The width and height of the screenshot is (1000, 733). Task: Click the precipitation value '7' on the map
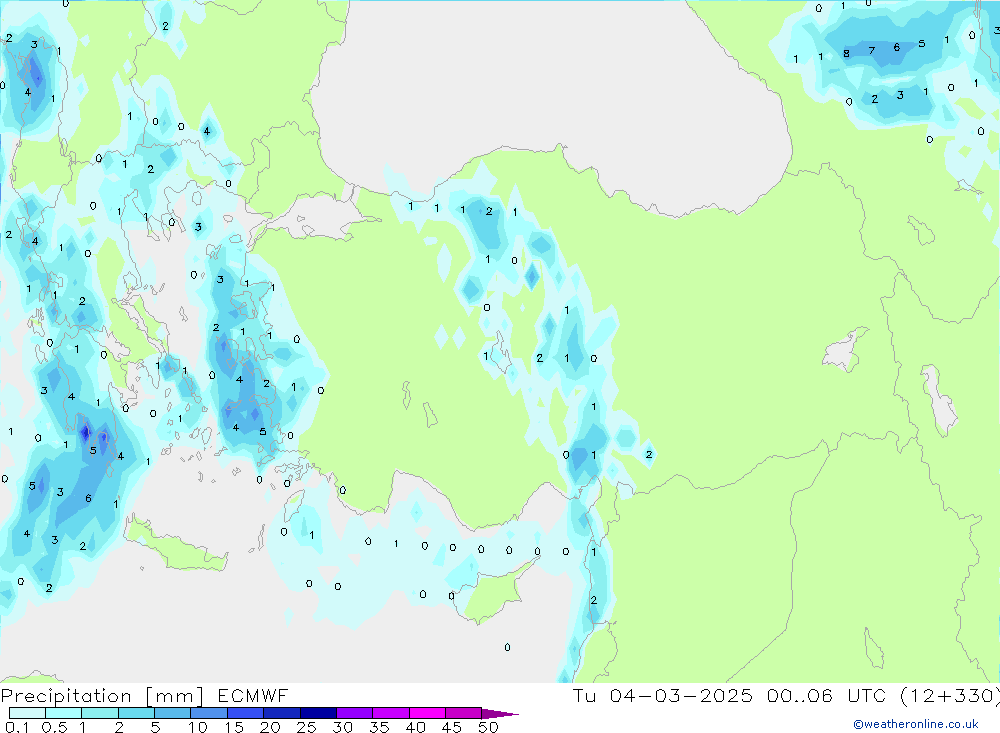pyautogui.click(x=872, y=50)
